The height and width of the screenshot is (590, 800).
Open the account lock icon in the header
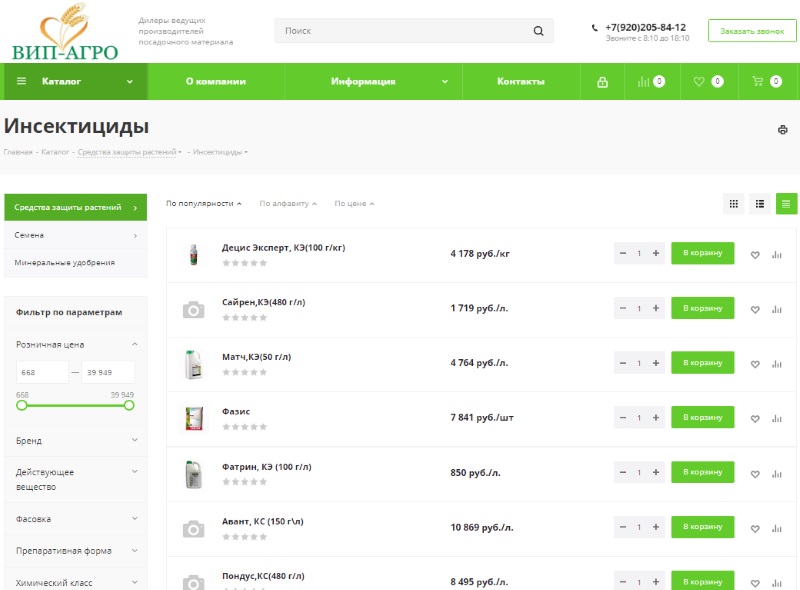602,82
